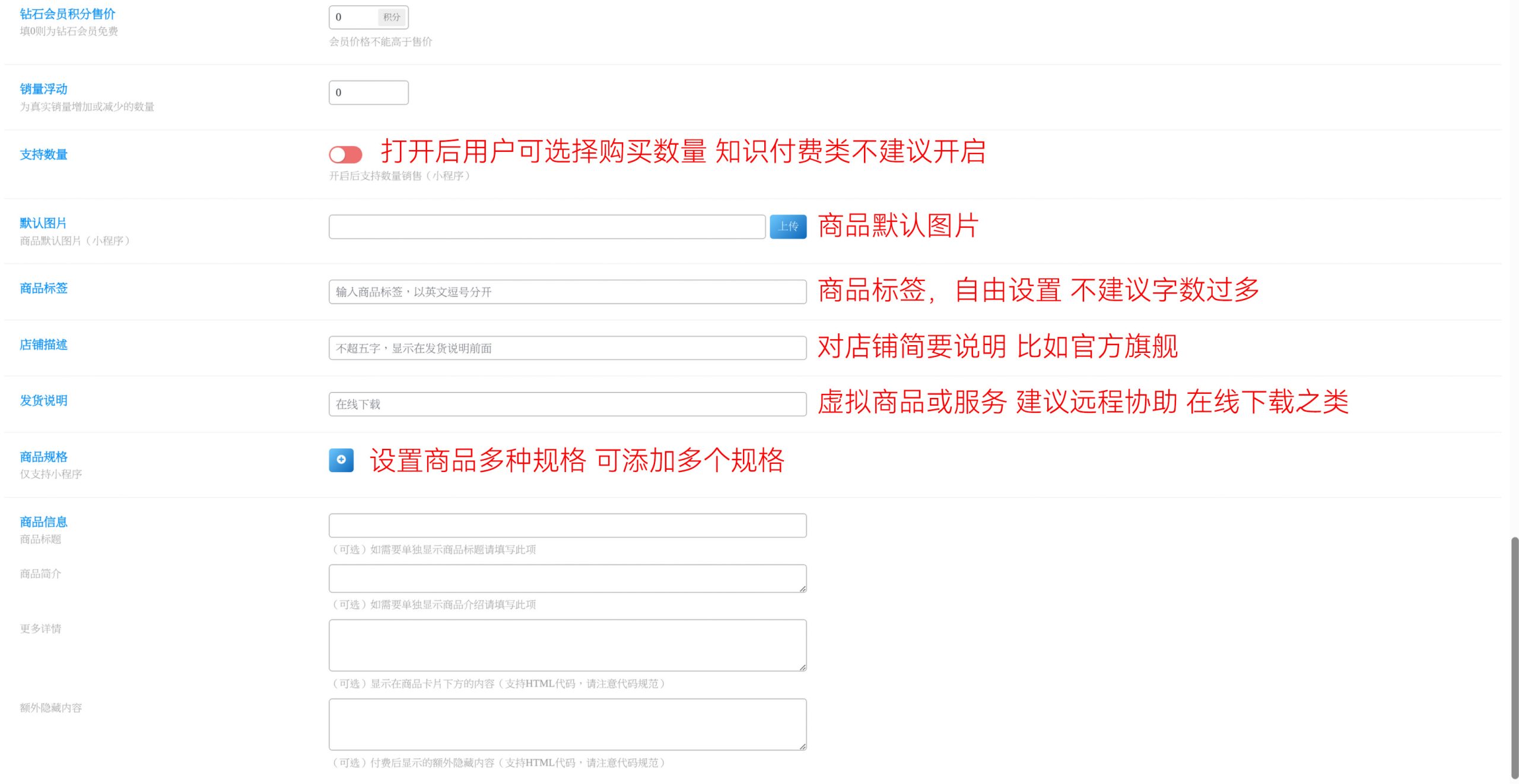Toggle the 支持数量 quantity switch
The image size is (1519, 784).
[345, 155]
